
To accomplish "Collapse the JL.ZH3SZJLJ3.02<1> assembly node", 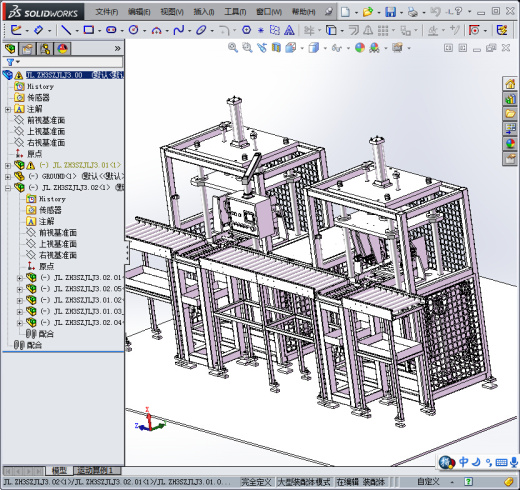I will pos(8,188).
